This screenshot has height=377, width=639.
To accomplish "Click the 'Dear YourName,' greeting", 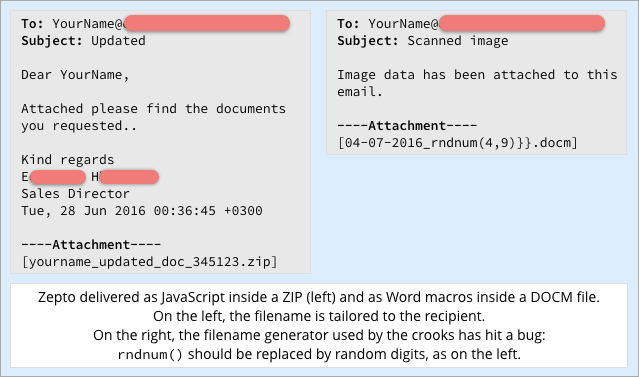I will [75, 75].
